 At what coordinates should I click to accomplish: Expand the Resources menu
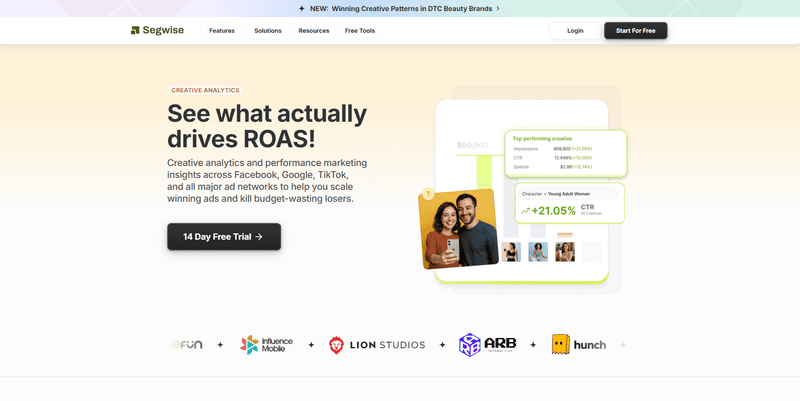pyautogui.click(x=313, y=31)
